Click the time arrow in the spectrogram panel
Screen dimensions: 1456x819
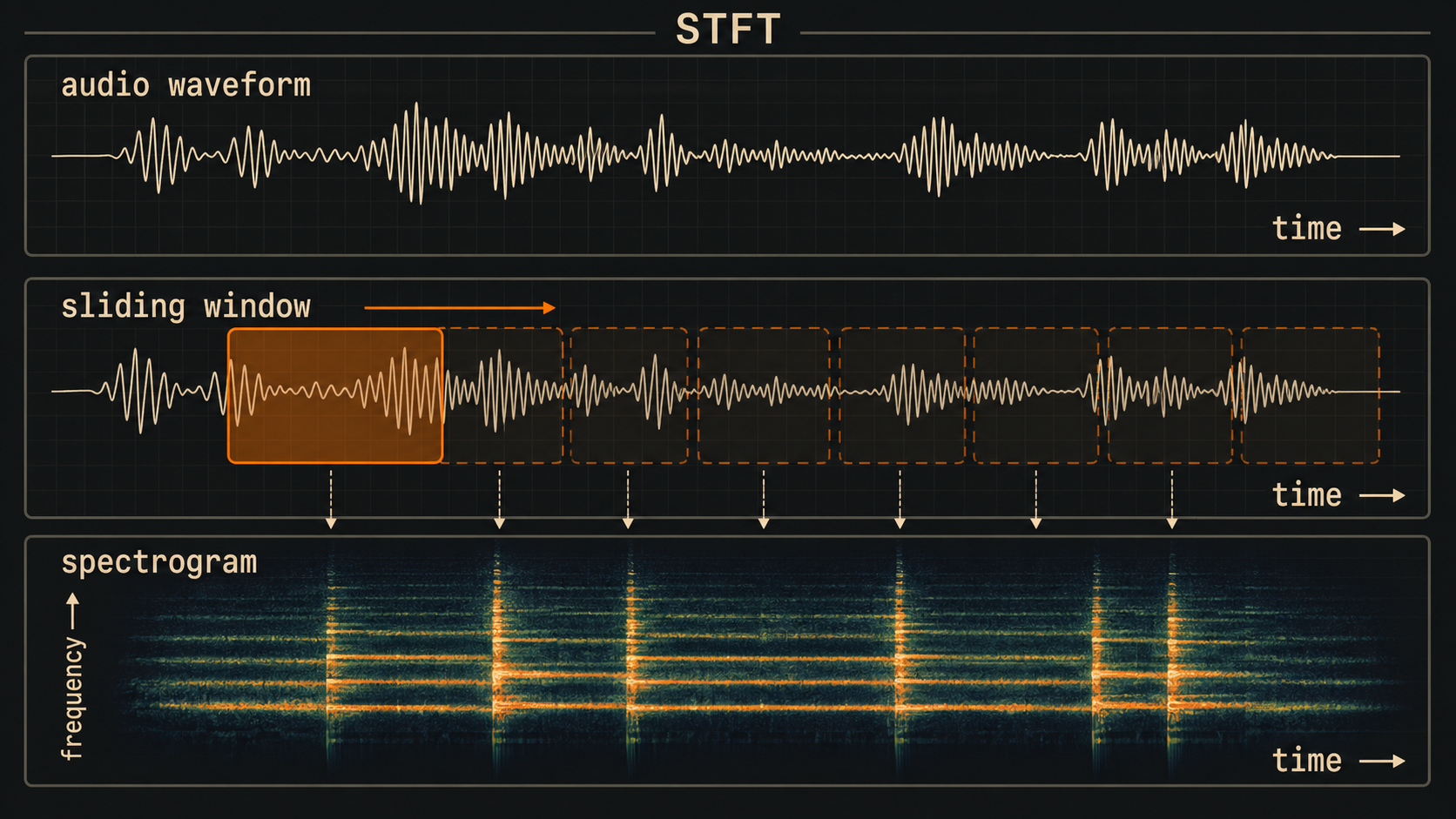pyautogui.click(x=1382, y=761)
